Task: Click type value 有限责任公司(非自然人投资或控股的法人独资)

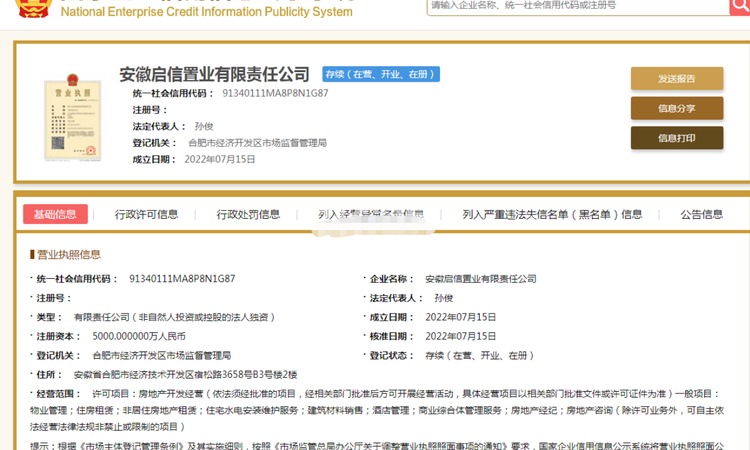Action: click(174, 317)
